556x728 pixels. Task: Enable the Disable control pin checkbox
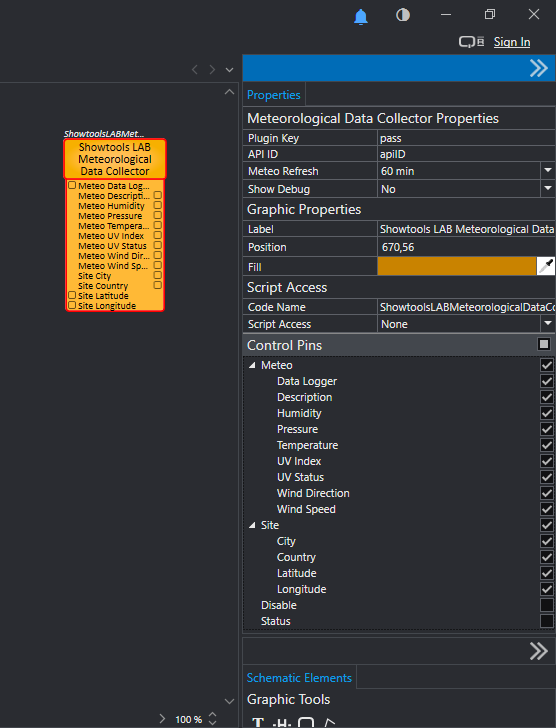click(547, 605)
